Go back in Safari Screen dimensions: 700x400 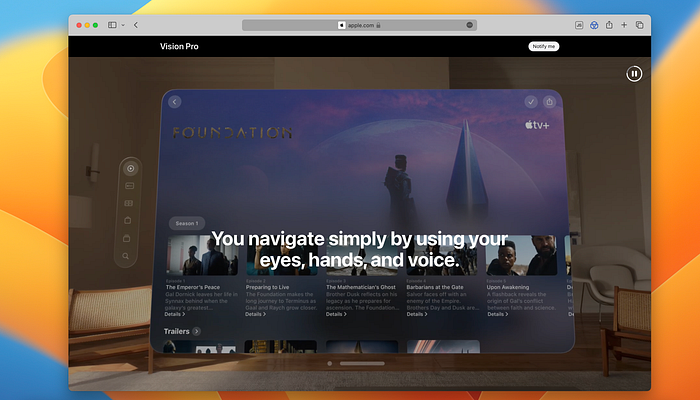click(136, 25)
